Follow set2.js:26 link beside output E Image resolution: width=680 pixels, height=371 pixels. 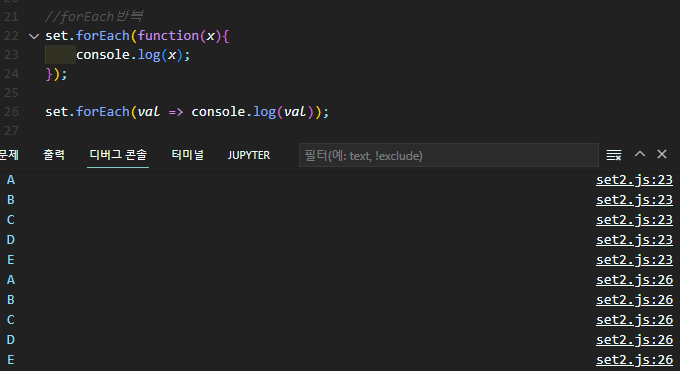pyautogui.click(x=634, y=360)
